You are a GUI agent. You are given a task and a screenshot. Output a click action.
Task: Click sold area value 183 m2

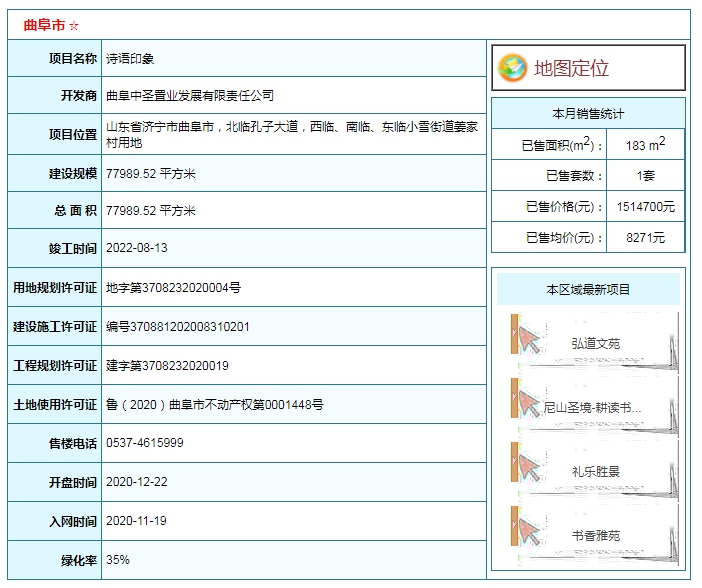pos(645,144)
